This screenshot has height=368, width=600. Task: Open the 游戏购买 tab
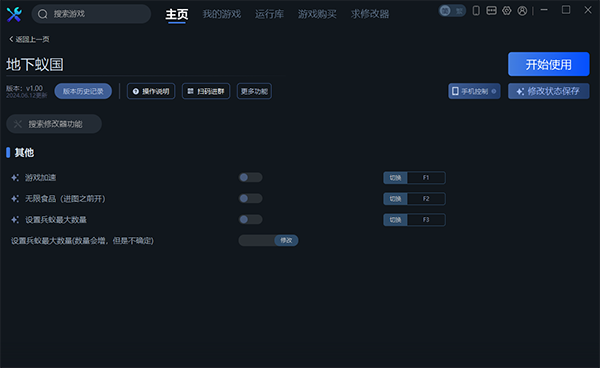click(x=317, y=14)
